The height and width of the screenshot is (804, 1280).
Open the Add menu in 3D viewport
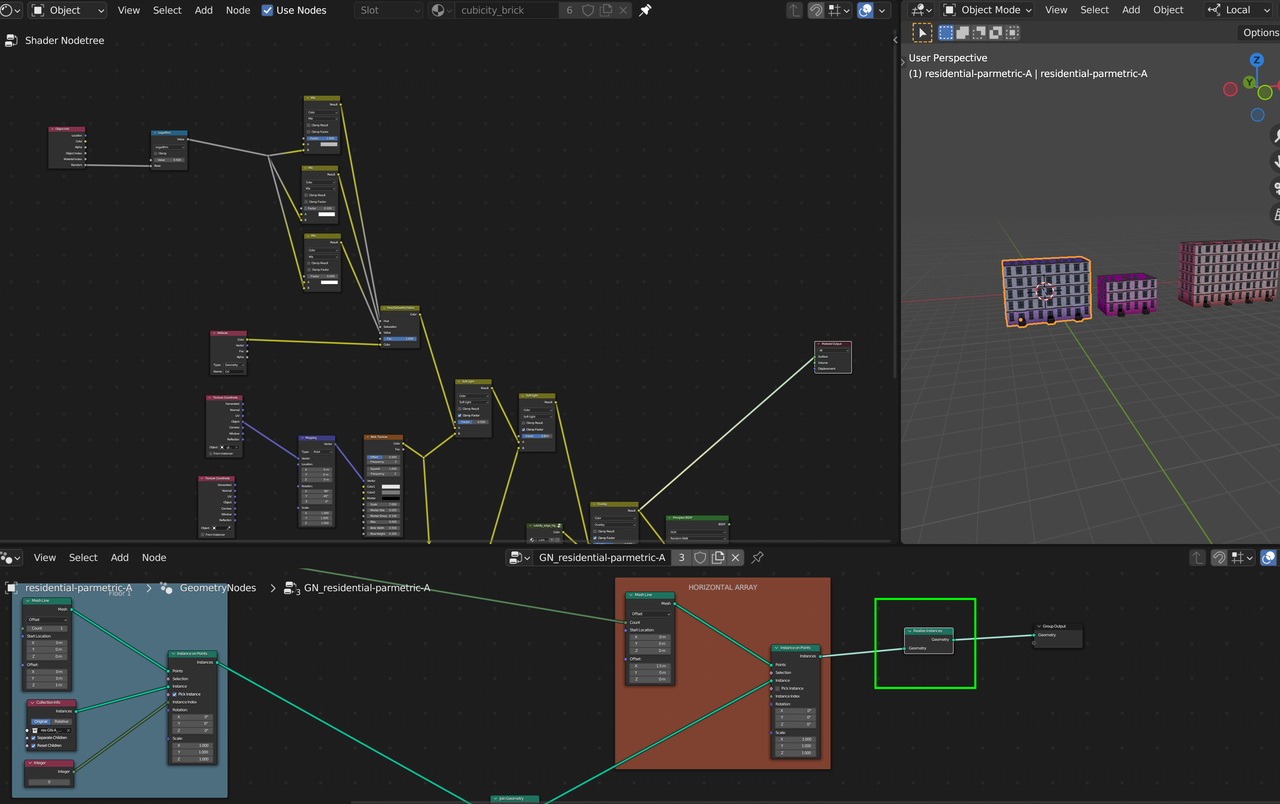point(1131,10)
